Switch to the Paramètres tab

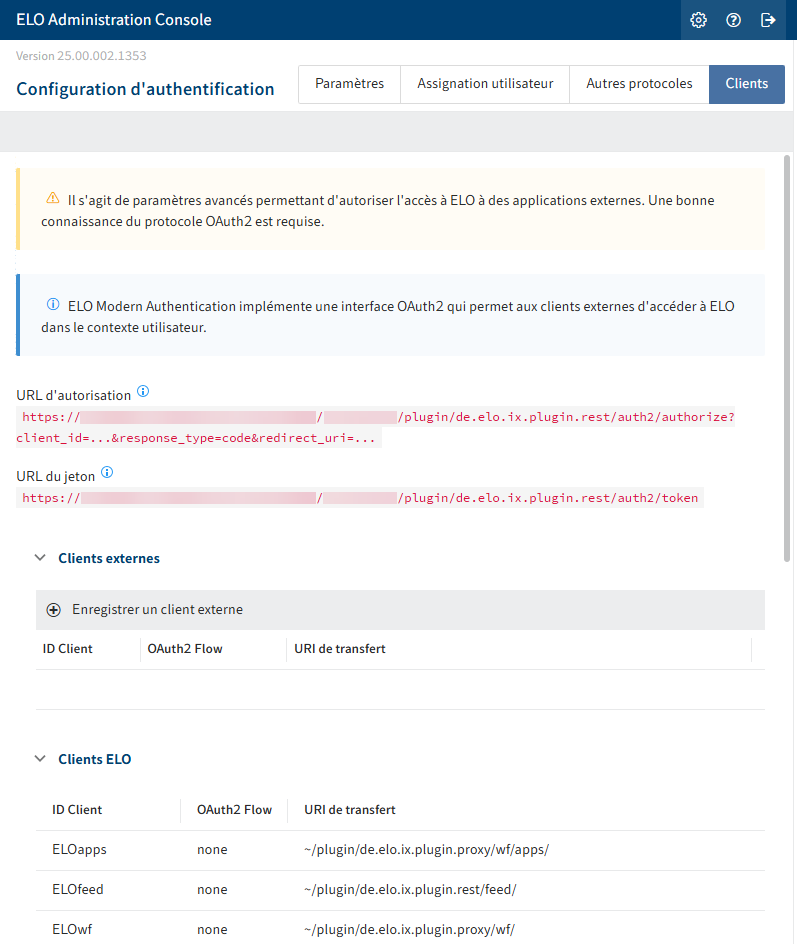click(x=349, y=84)
